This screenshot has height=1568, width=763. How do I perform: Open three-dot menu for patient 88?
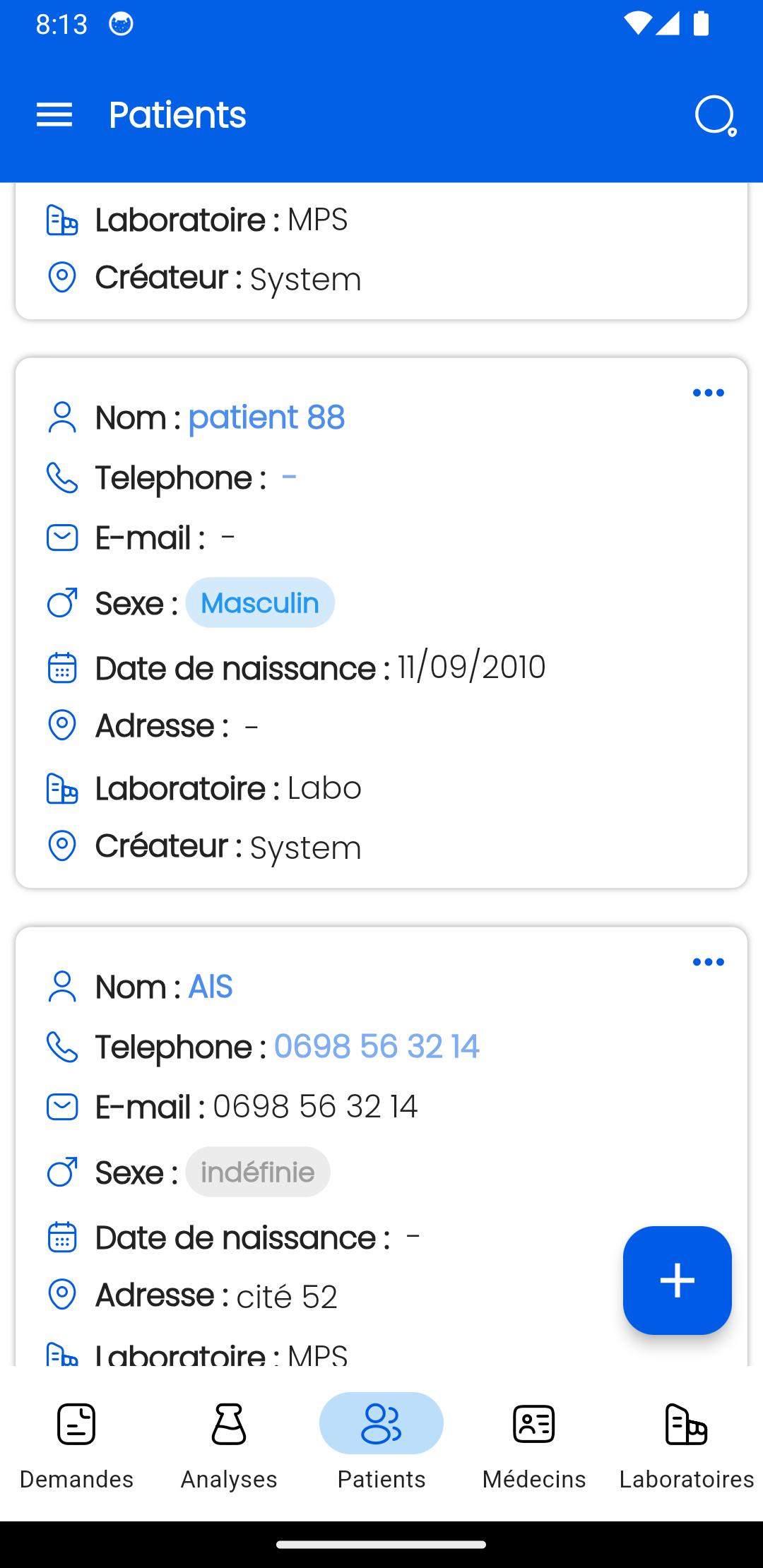coord(708,393)
